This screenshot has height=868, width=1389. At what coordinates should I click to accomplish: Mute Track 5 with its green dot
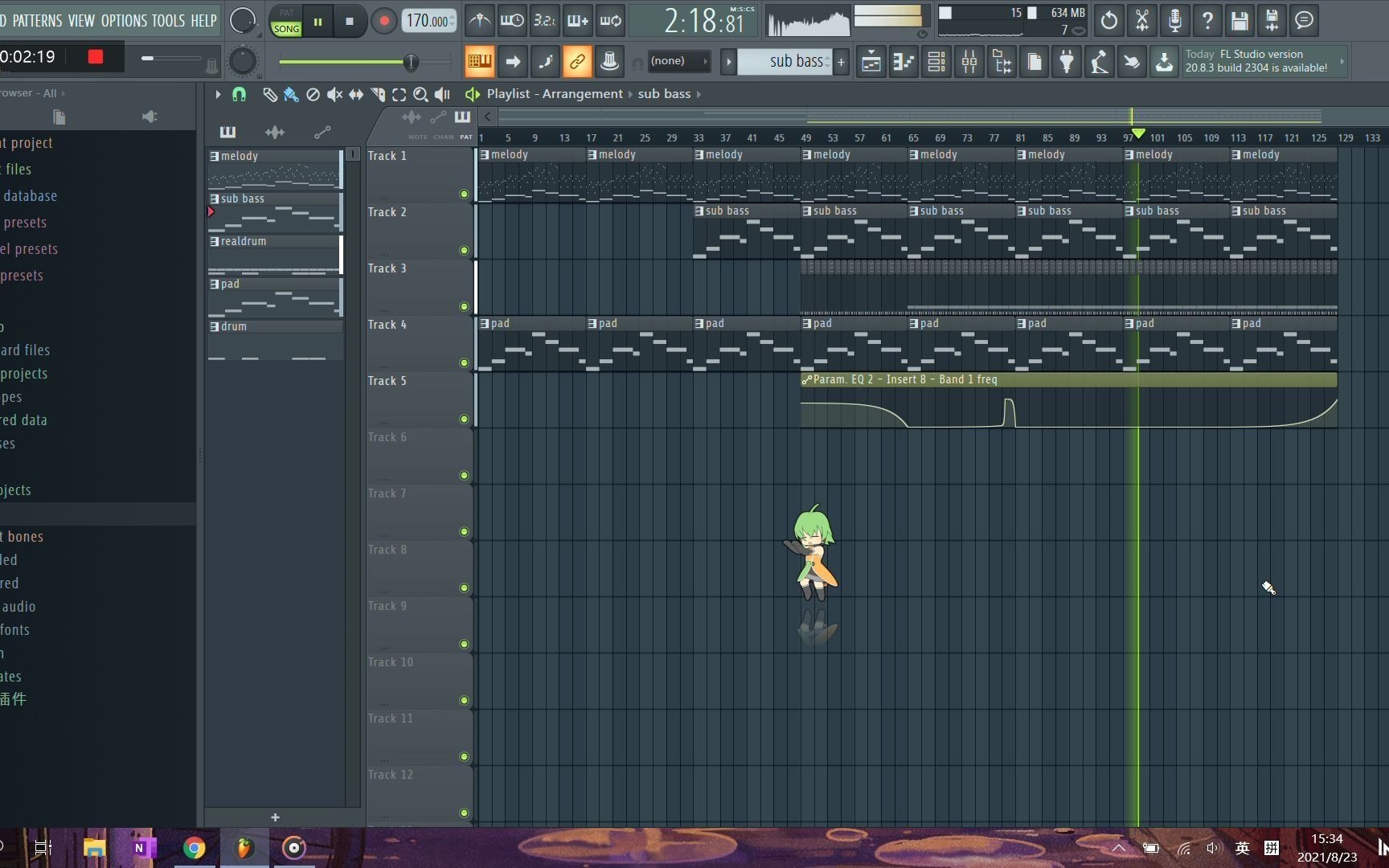pos(464,419)
